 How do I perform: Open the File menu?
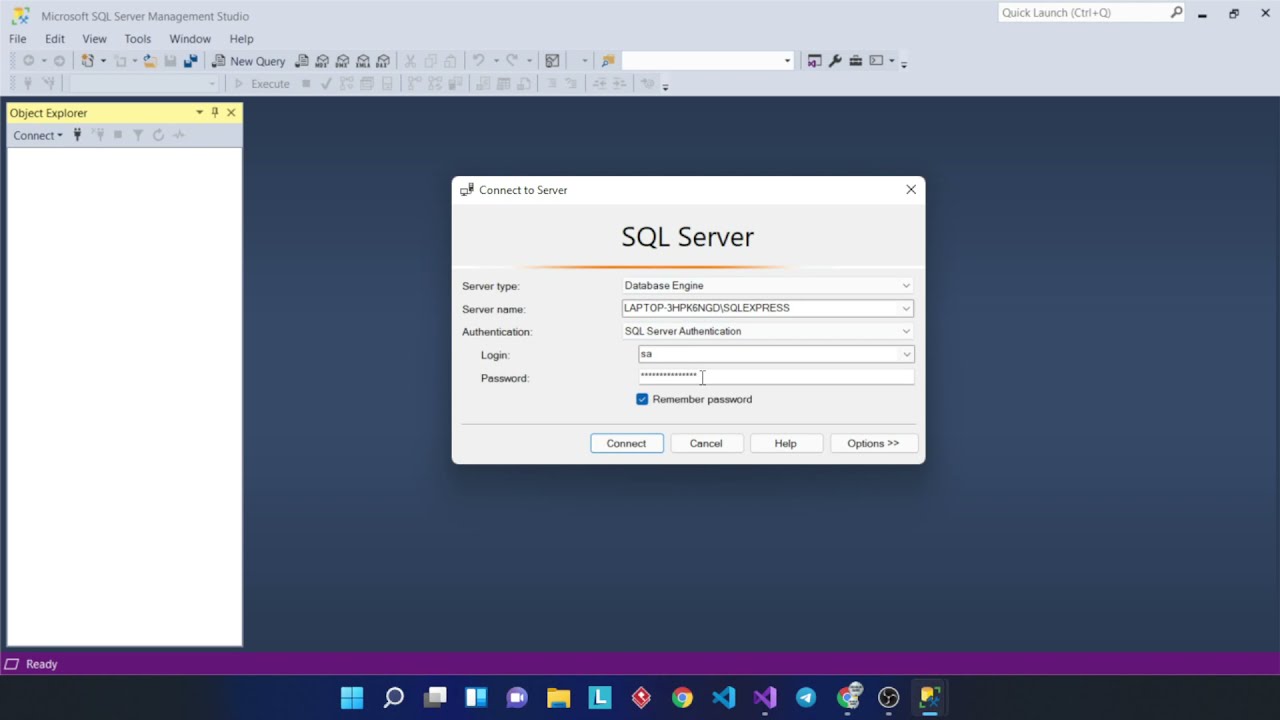click(x=18, y=39)
